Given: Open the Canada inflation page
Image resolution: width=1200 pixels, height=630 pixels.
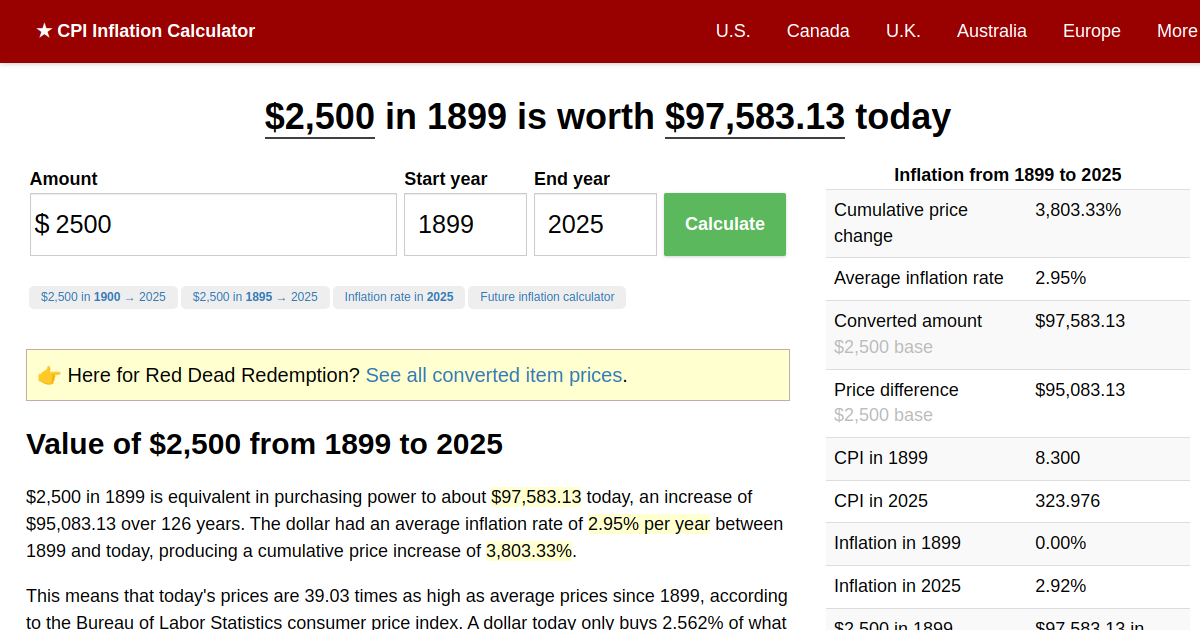Looking at the screenshot, I should pyautogui.click(x=818, y=31).
